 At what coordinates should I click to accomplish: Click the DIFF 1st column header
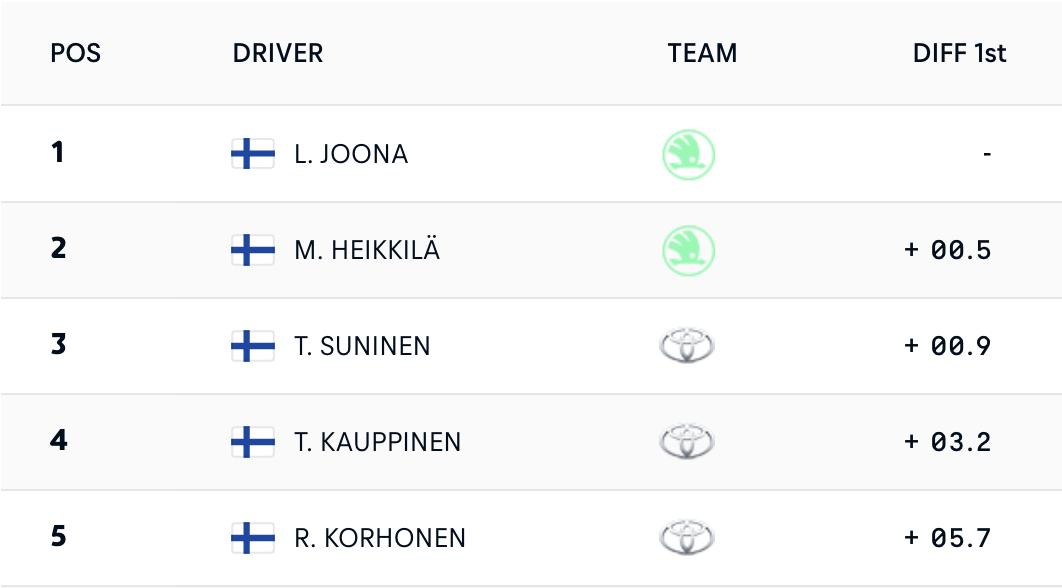(x=959, y=53)
